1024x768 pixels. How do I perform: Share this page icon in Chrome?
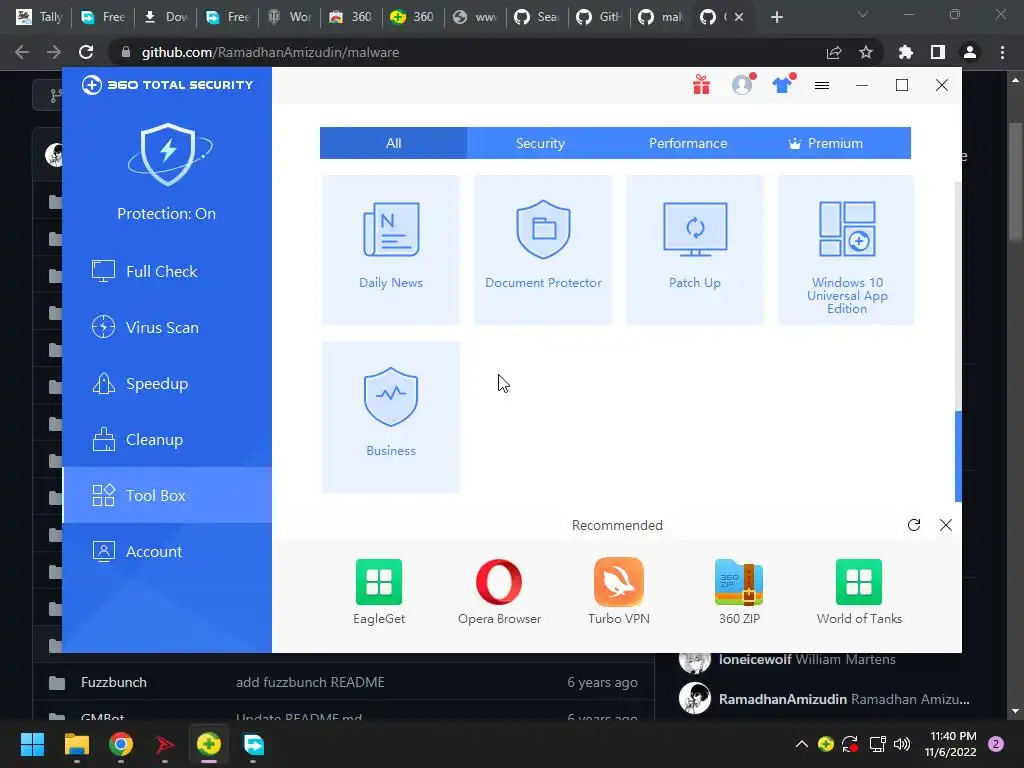pos(834,52)
